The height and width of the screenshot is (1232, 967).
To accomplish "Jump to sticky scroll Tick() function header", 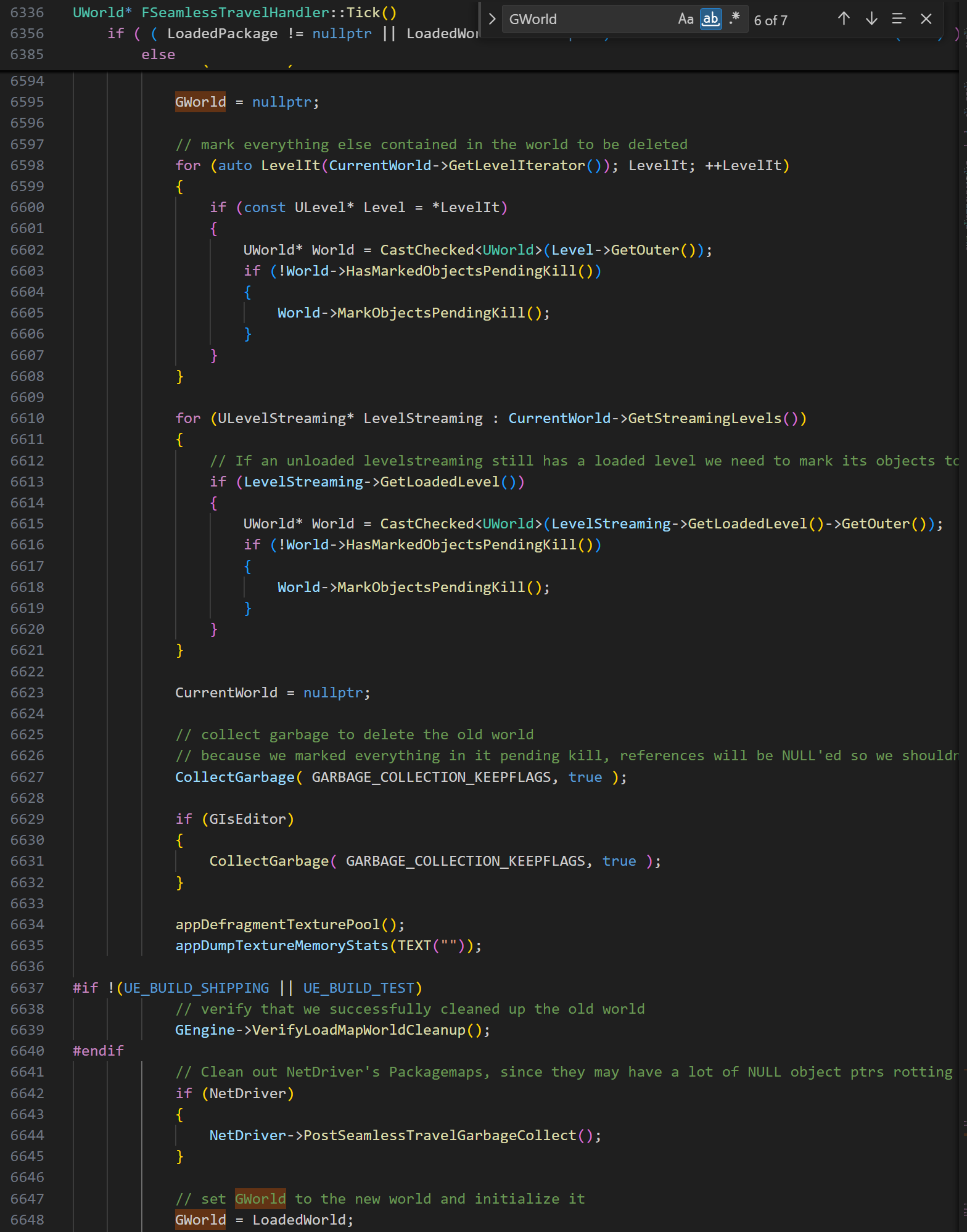I will pyautogui.click(x=234, y=12).
